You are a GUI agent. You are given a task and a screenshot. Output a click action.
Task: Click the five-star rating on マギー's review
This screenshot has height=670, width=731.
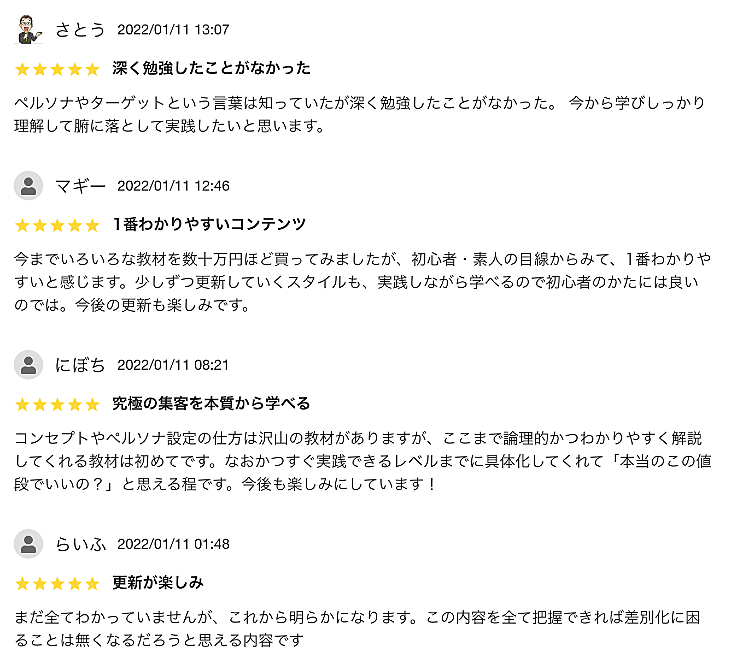pyautogui.click(x=57, y=225)
